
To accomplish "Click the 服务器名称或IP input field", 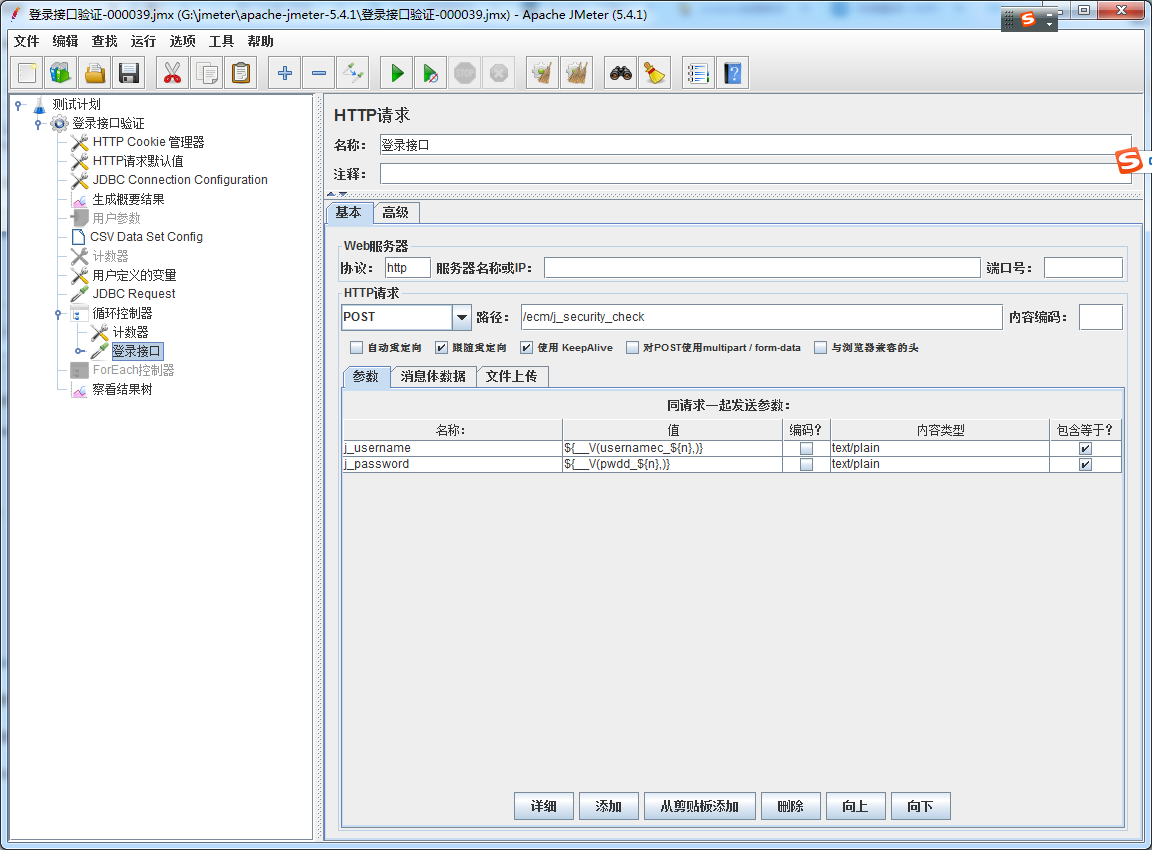I will click(x=762, y=268).
